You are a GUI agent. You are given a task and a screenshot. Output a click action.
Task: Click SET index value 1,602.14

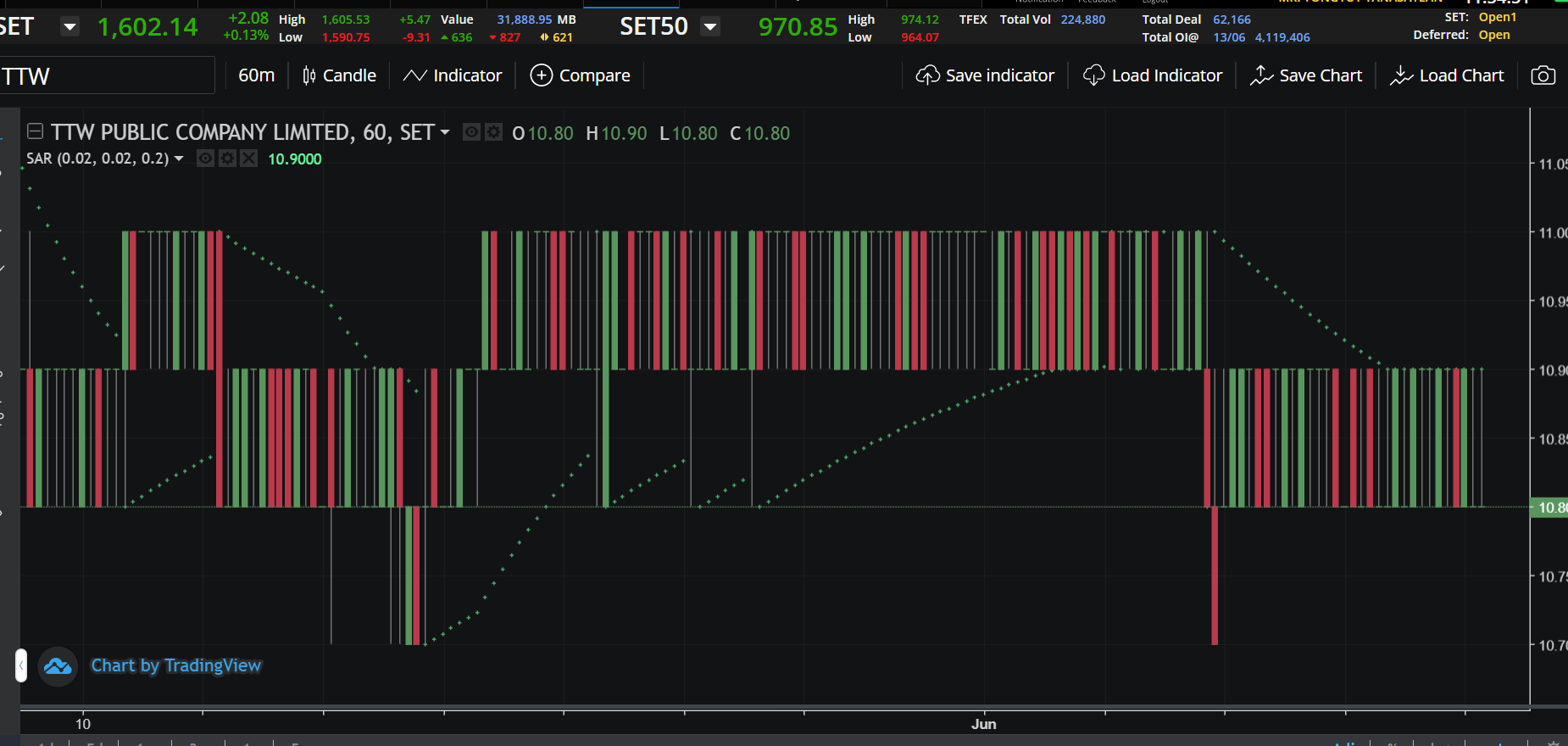pyautogui.click(x=147, y=27)
